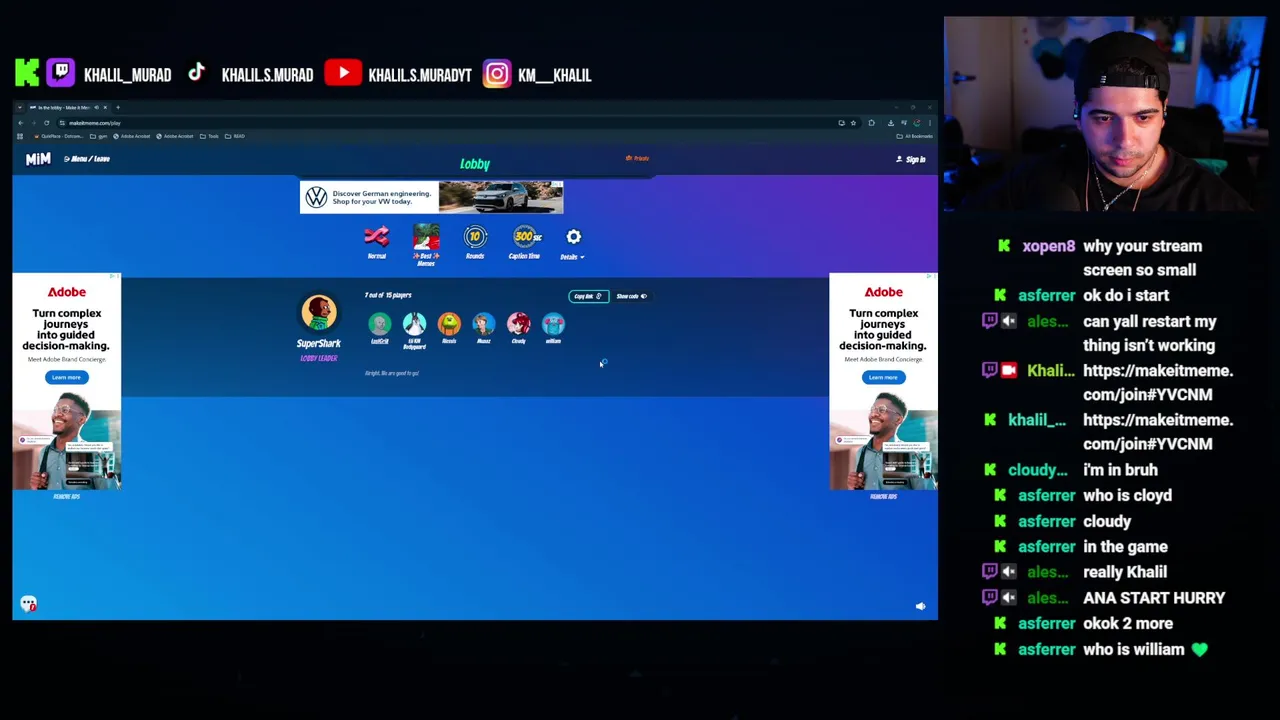1280x720 pixels.
Task: Reload the page
Action: click(x=47, y=123)
